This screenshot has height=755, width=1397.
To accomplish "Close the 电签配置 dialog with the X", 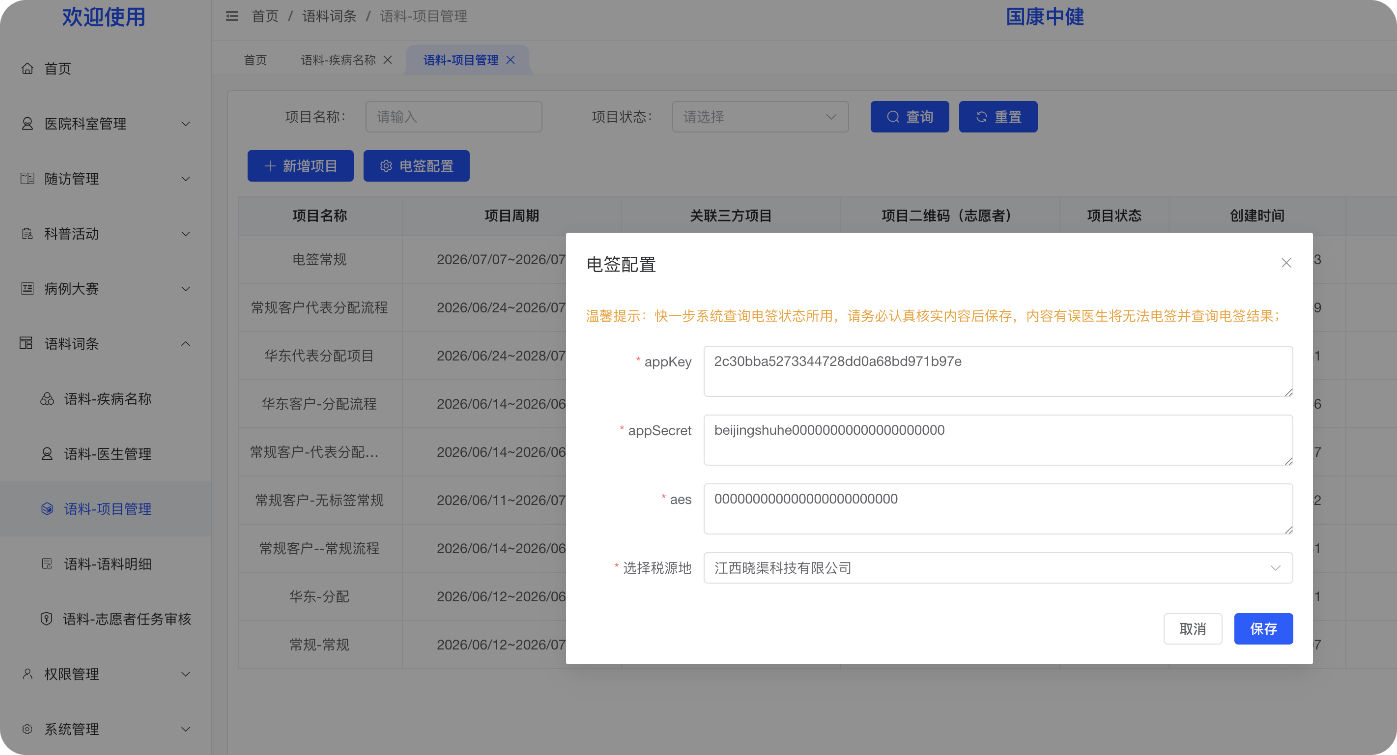I will tap(1287, 263).
